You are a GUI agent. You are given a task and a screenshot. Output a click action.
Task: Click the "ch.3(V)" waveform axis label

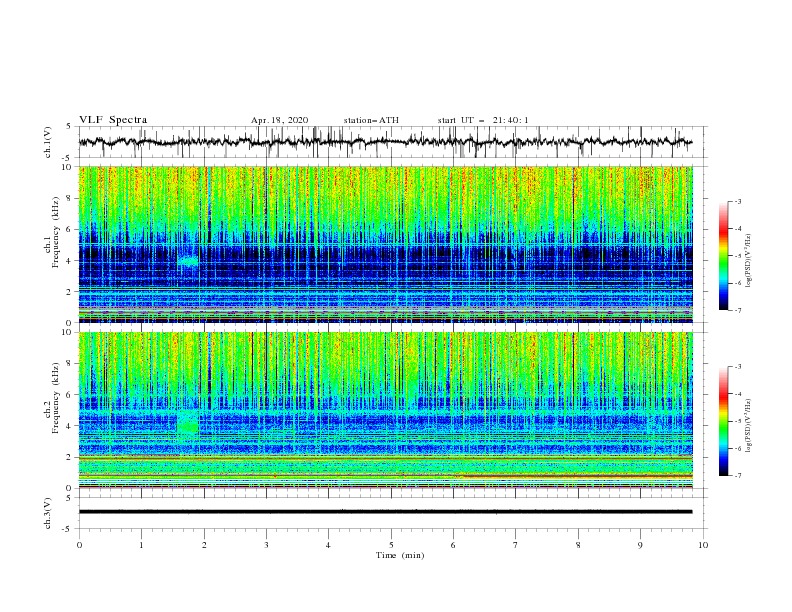(x=48, y=513)
